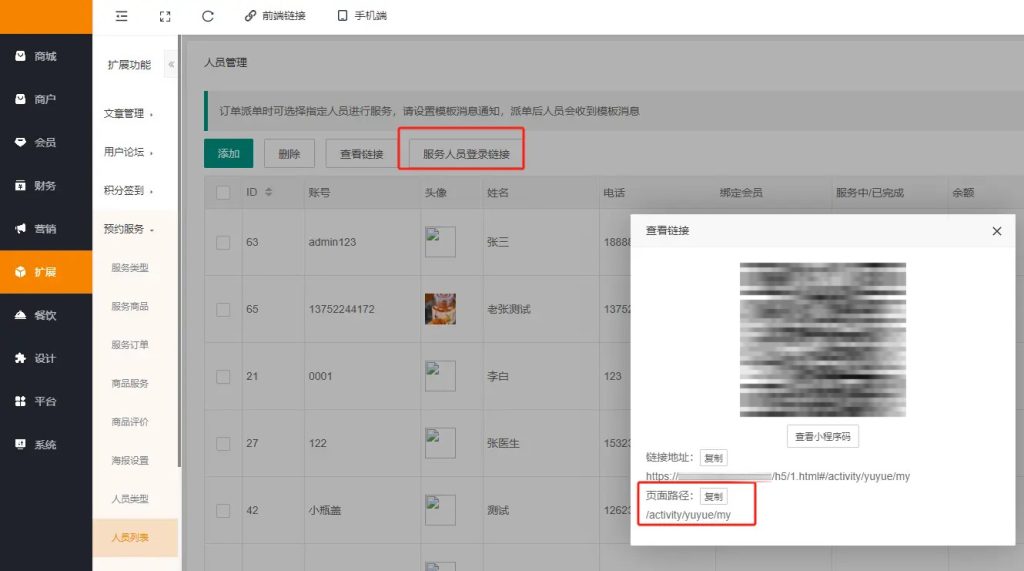The width and height of the screenshot is (1024, 571).
Task: Select the 扩展 sidebar item
Action: tap(46, 272)
